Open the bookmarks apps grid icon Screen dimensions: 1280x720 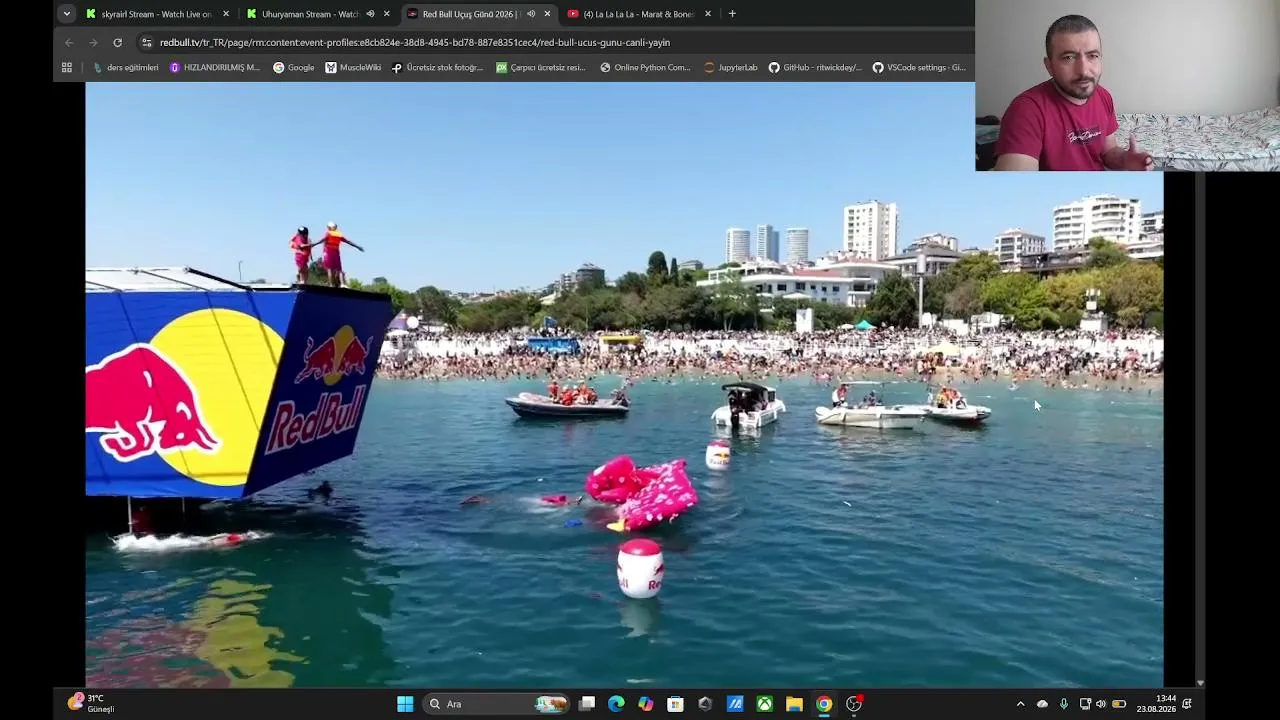click(x=67, y=68)
